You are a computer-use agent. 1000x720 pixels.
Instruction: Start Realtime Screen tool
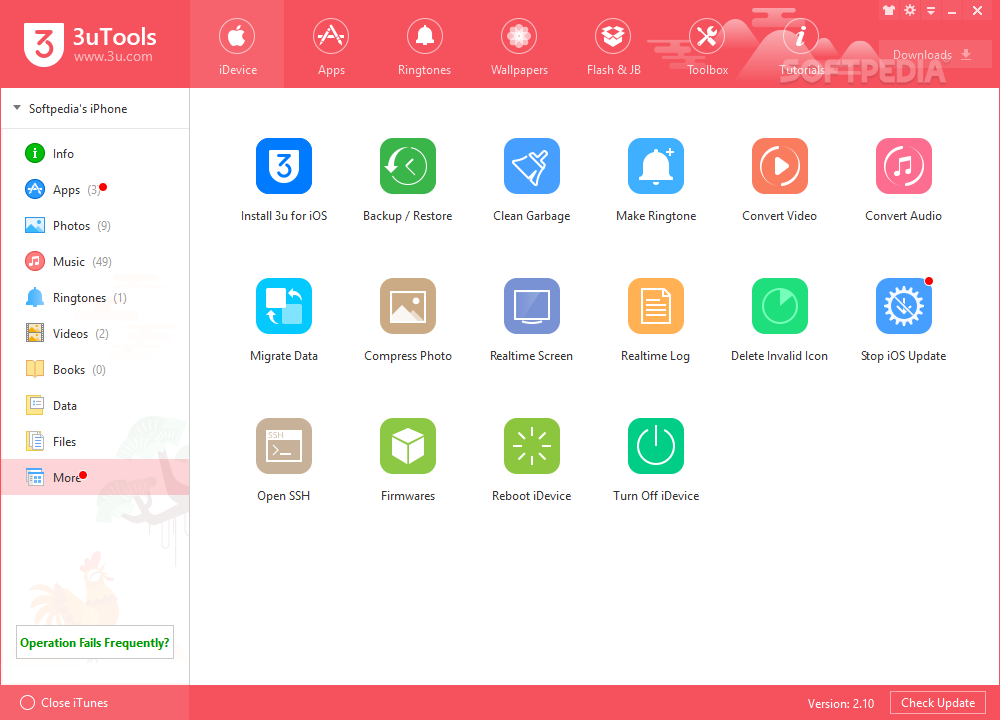click(531, 306)
